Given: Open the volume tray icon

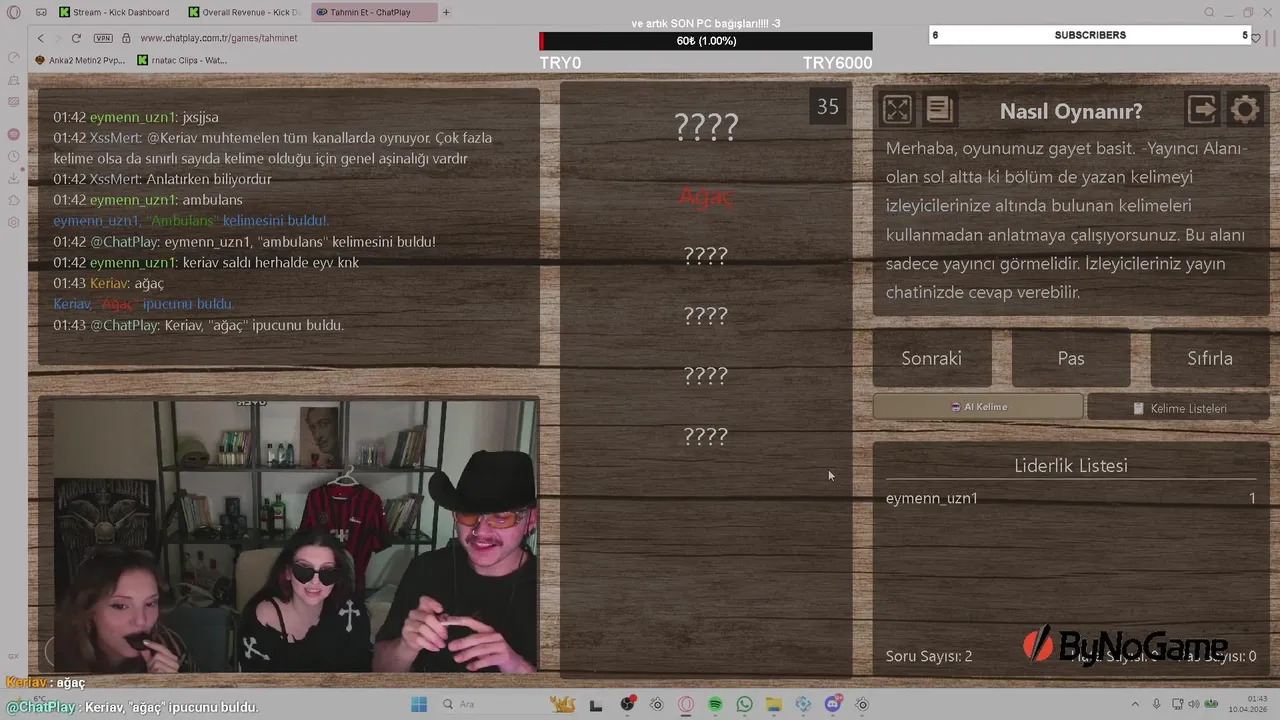Looking at the screenshot, I should 1195,704.
